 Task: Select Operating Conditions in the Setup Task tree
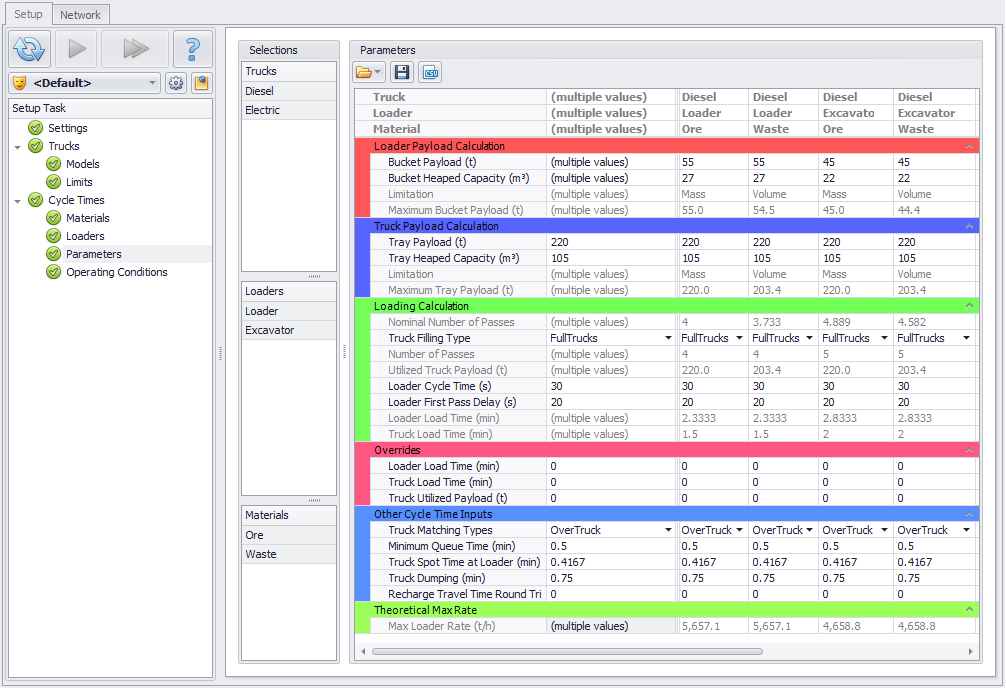[116, 272]
